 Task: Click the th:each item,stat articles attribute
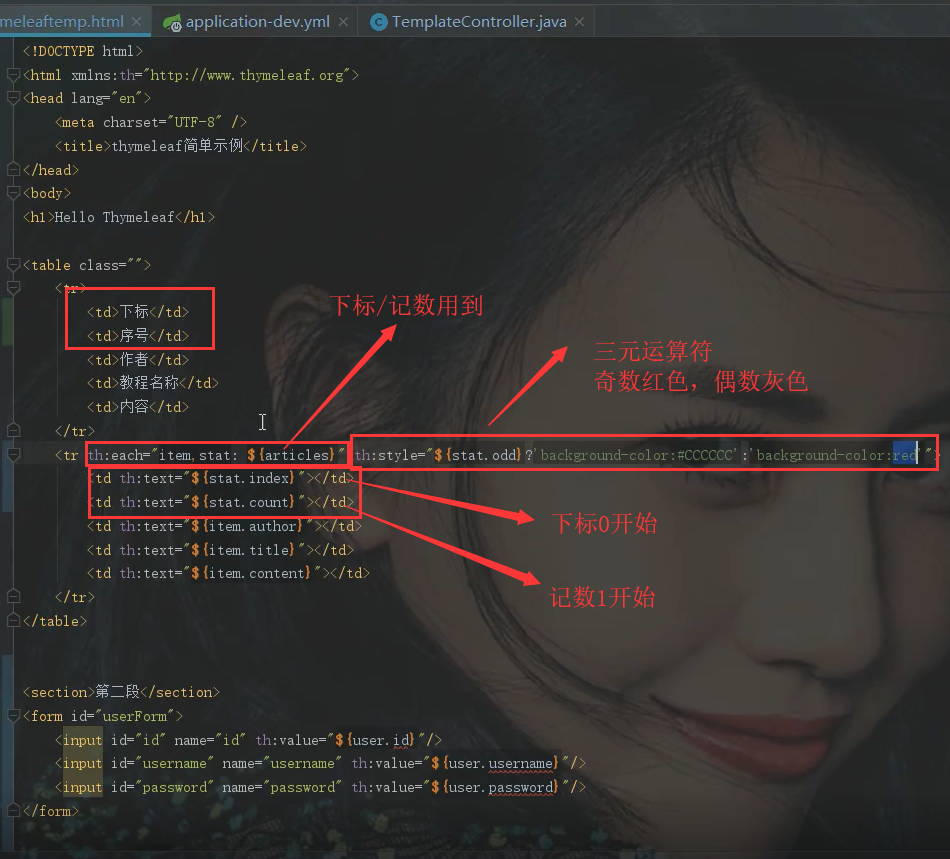point(217,455)
